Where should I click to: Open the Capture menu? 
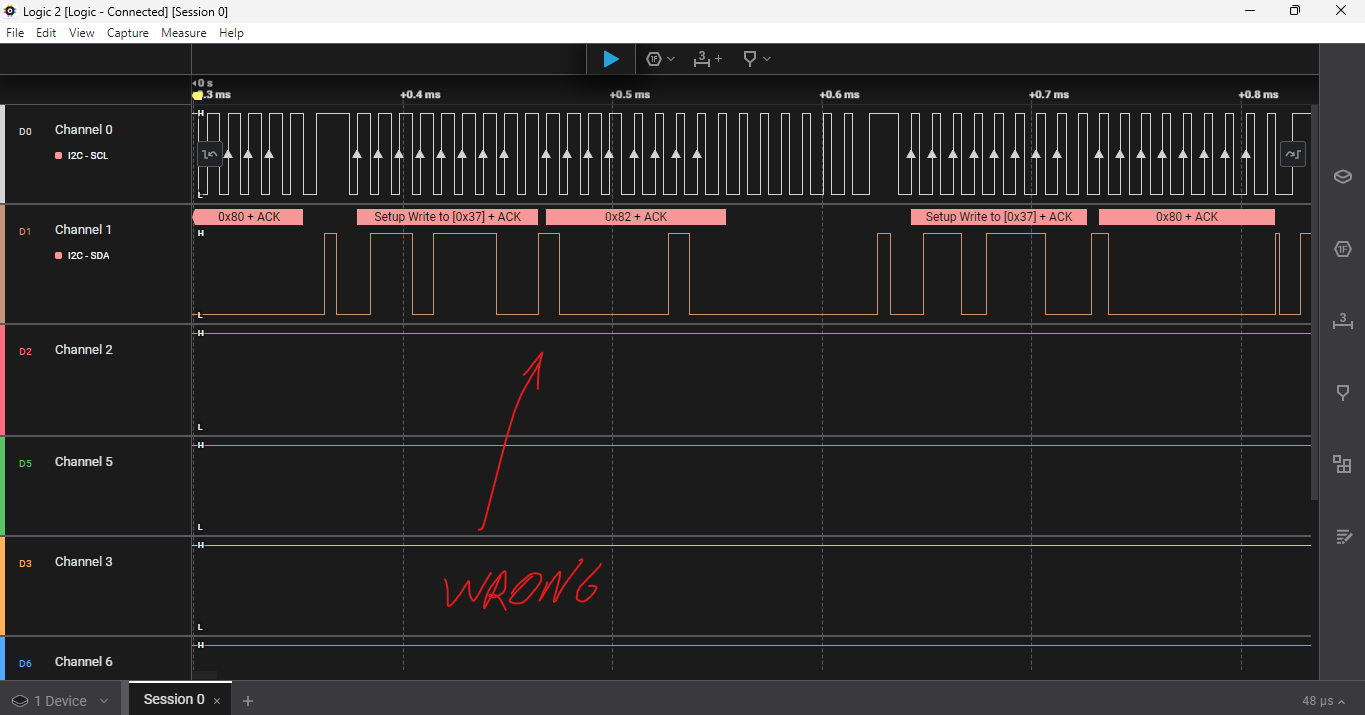point(127,33)
